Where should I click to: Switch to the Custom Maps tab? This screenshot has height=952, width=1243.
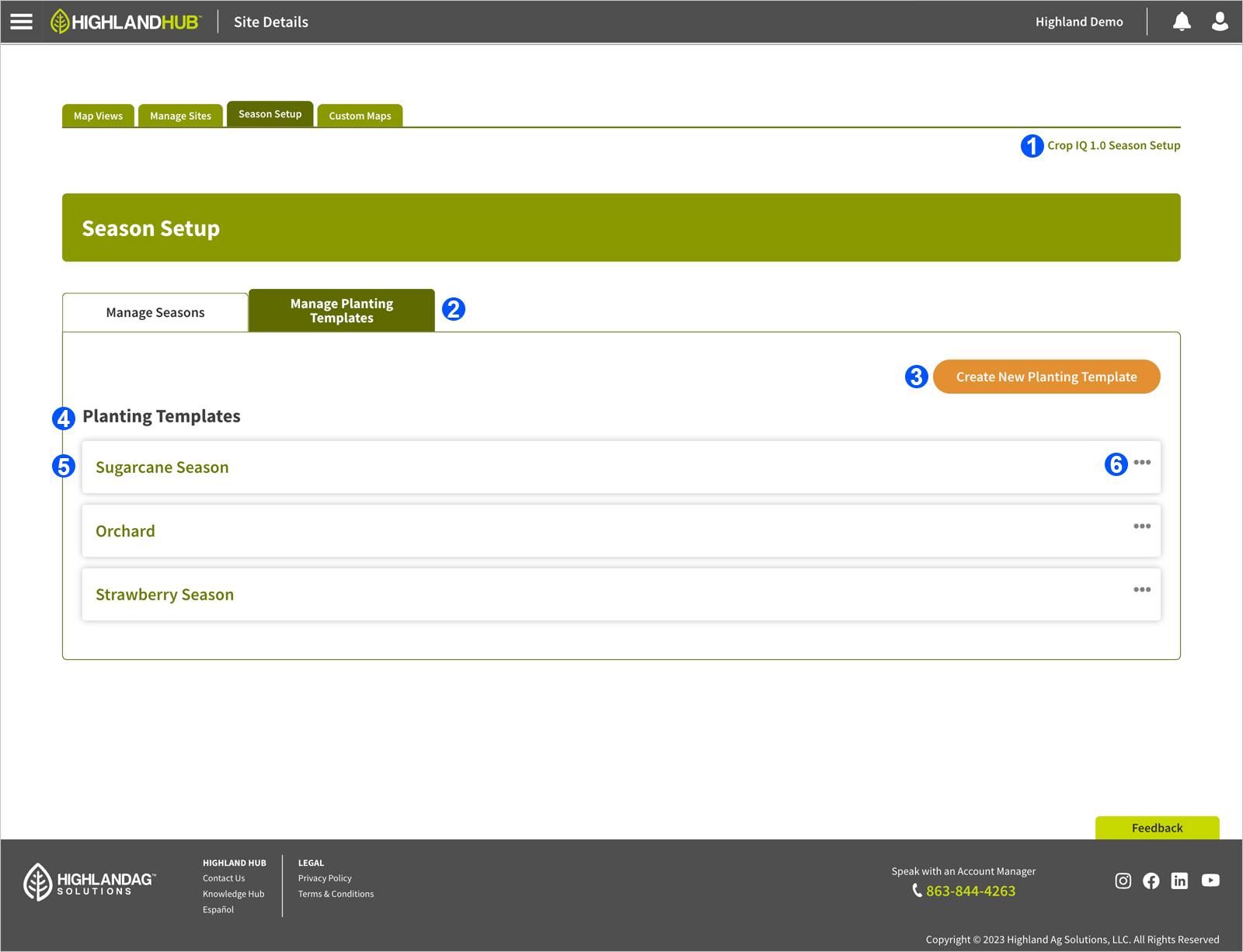point(359,115)
